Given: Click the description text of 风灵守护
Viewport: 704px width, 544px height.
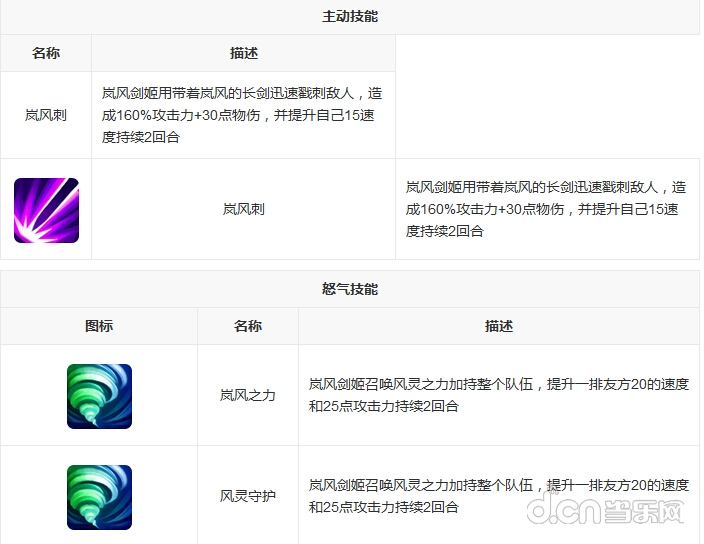Looking at the screenshot, I should (x=498, y=495).
